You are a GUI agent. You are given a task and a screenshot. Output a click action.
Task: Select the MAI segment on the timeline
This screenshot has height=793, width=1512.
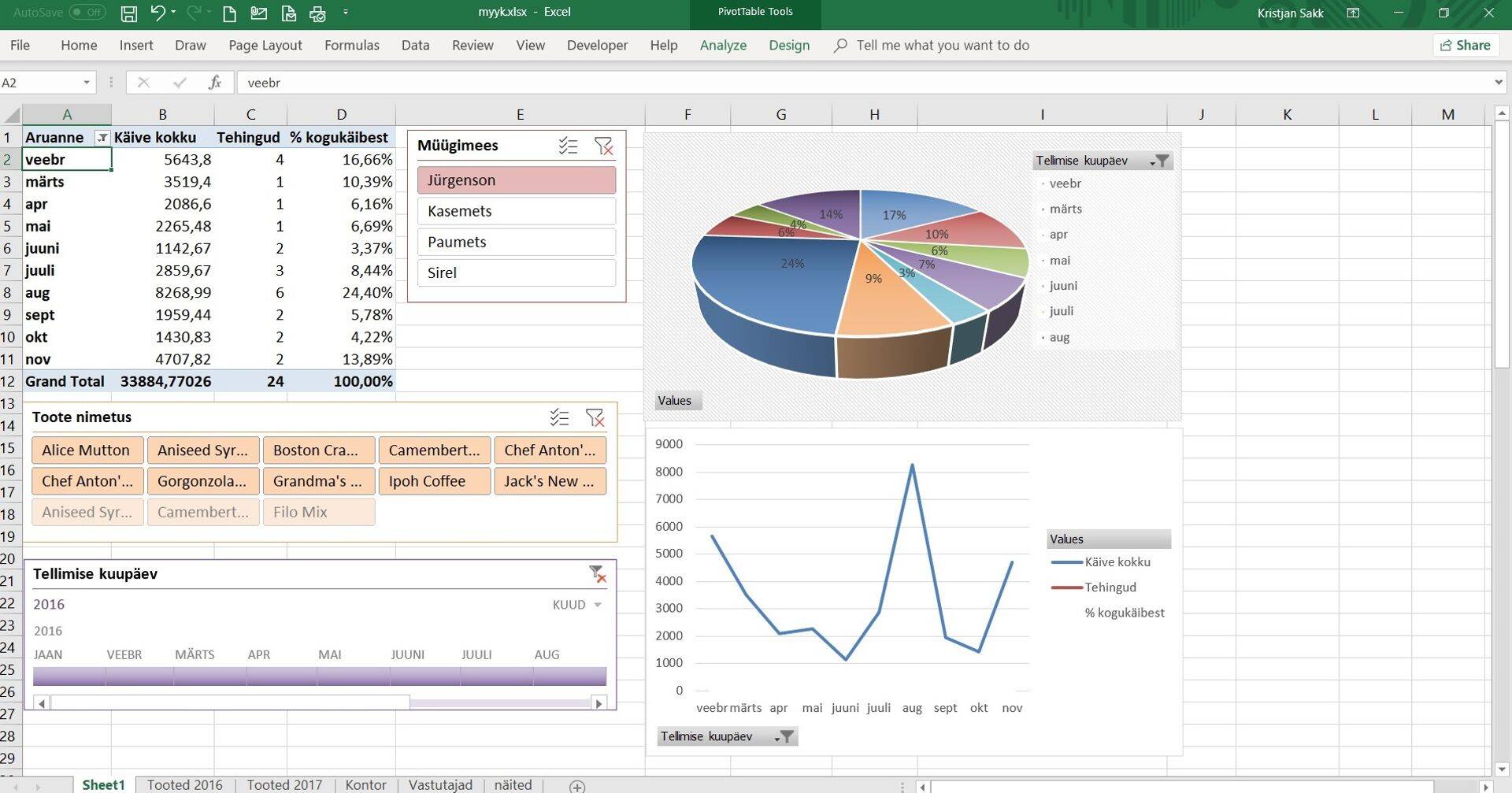pos(352,676)
